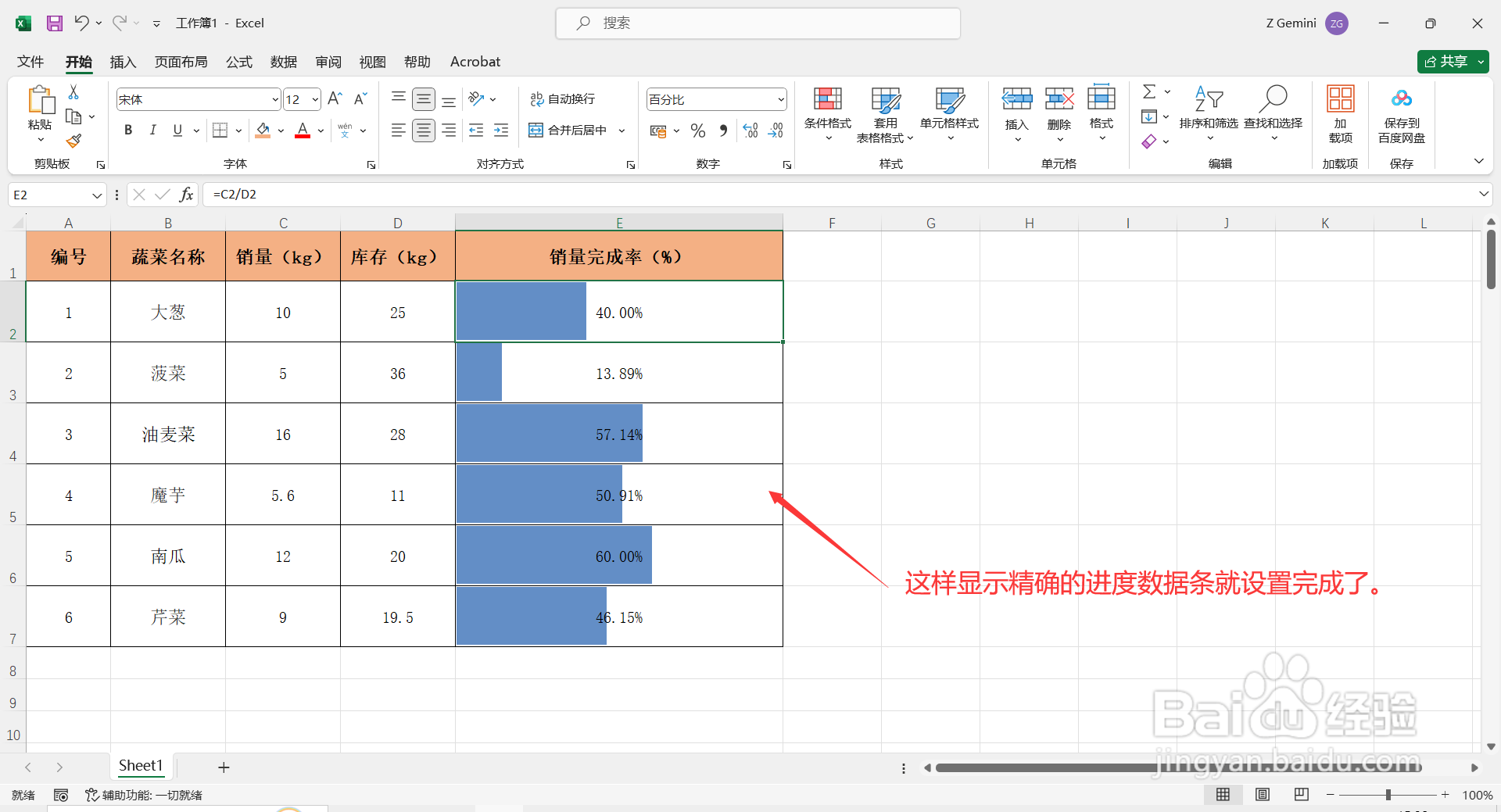The height and width of the screenshot is (812, 1501).
Task: Add a new sheet with plus button
Action: 224,767
